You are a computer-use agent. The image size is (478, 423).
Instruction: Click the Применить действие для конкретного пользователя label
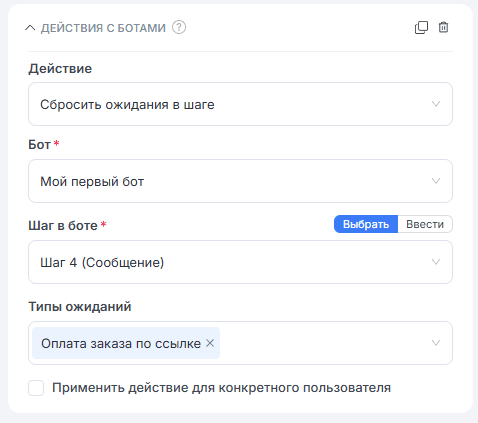221,388
